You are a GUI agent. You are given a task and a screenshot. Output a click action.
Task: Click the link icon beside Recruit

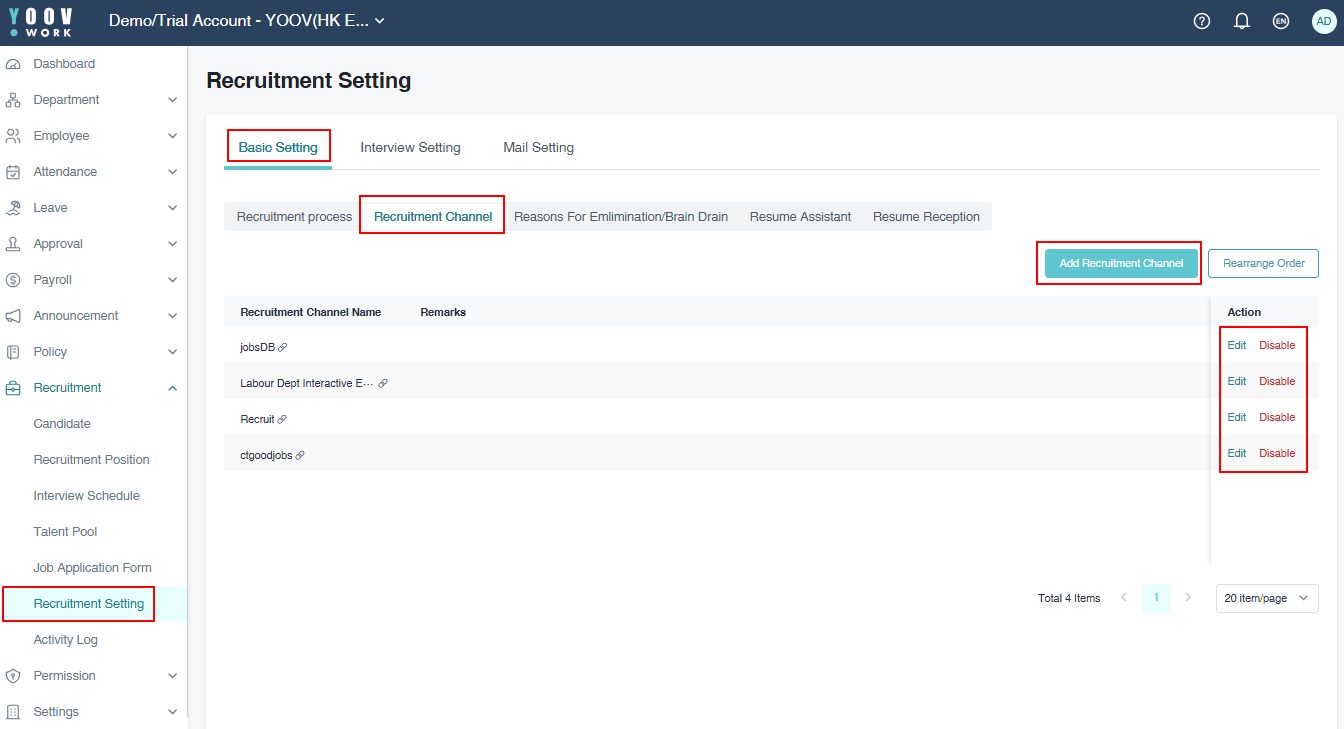point(282,419)
